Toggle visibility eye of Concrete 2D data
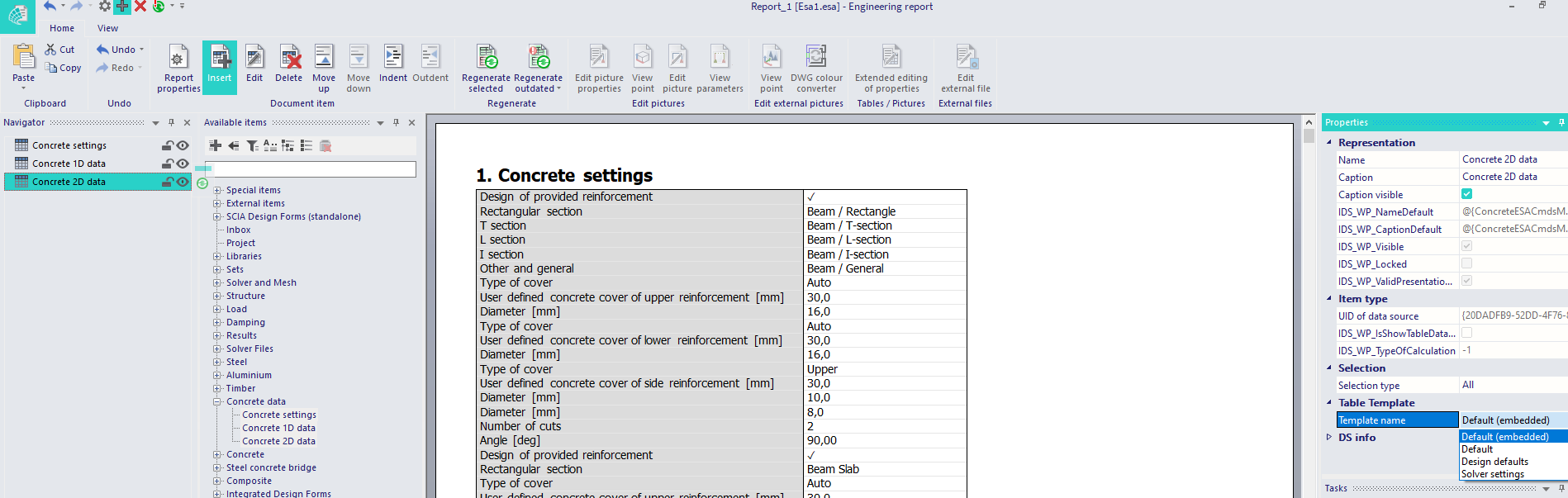Screen dimensions: 1568x498 coord(183,182)
